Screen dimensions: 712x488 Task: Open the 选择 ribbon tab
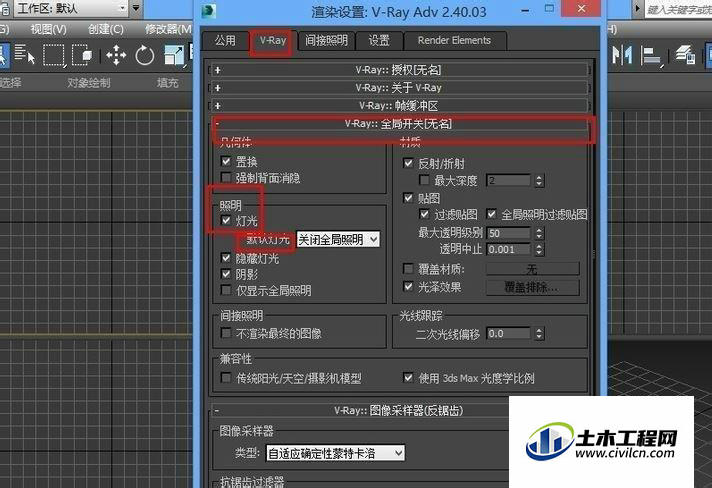pyautogui.click(x=10, y=83)
